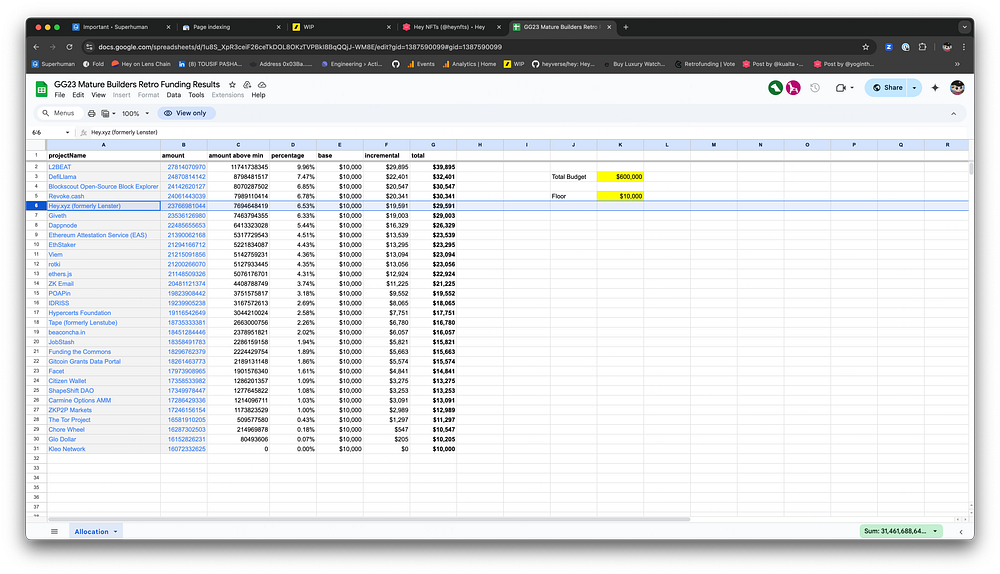1000x574 pixels.
Task: Open the Revoke.cash project link
Action: tap(66, 196)
